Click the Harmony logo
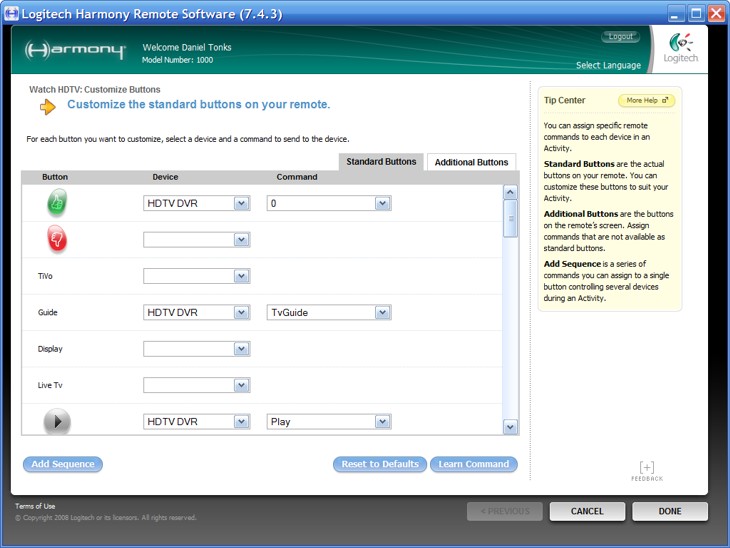 click(75, 50)
